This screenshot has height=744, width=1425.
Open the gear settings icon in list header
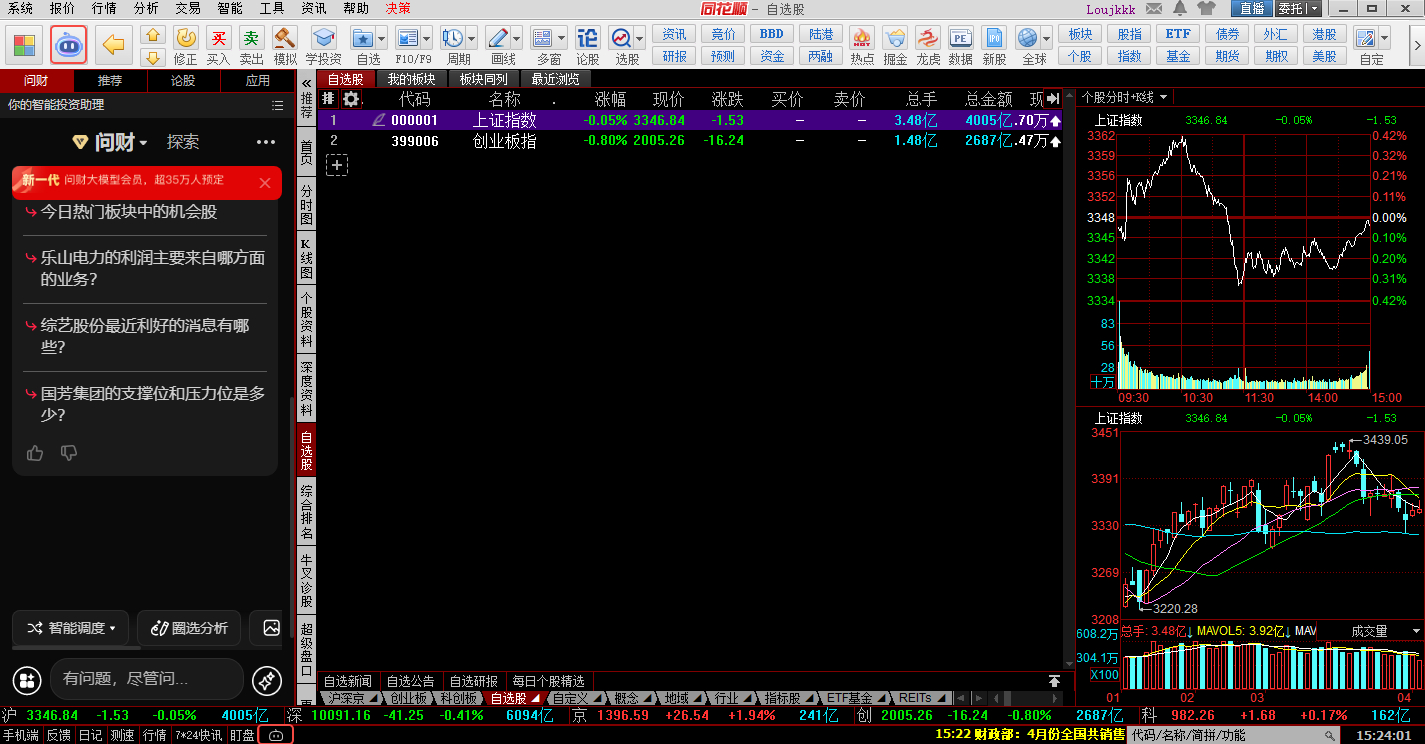click(x=350, y=99)
